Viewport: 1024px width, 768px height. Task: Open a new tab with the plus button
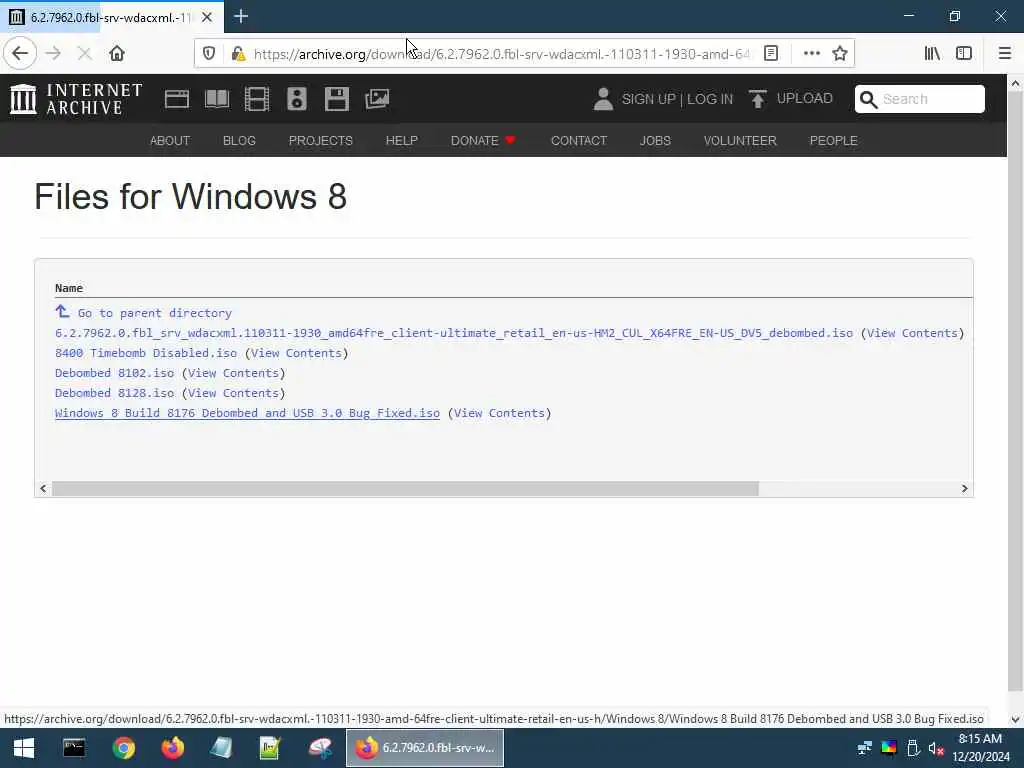coord(241,16)
